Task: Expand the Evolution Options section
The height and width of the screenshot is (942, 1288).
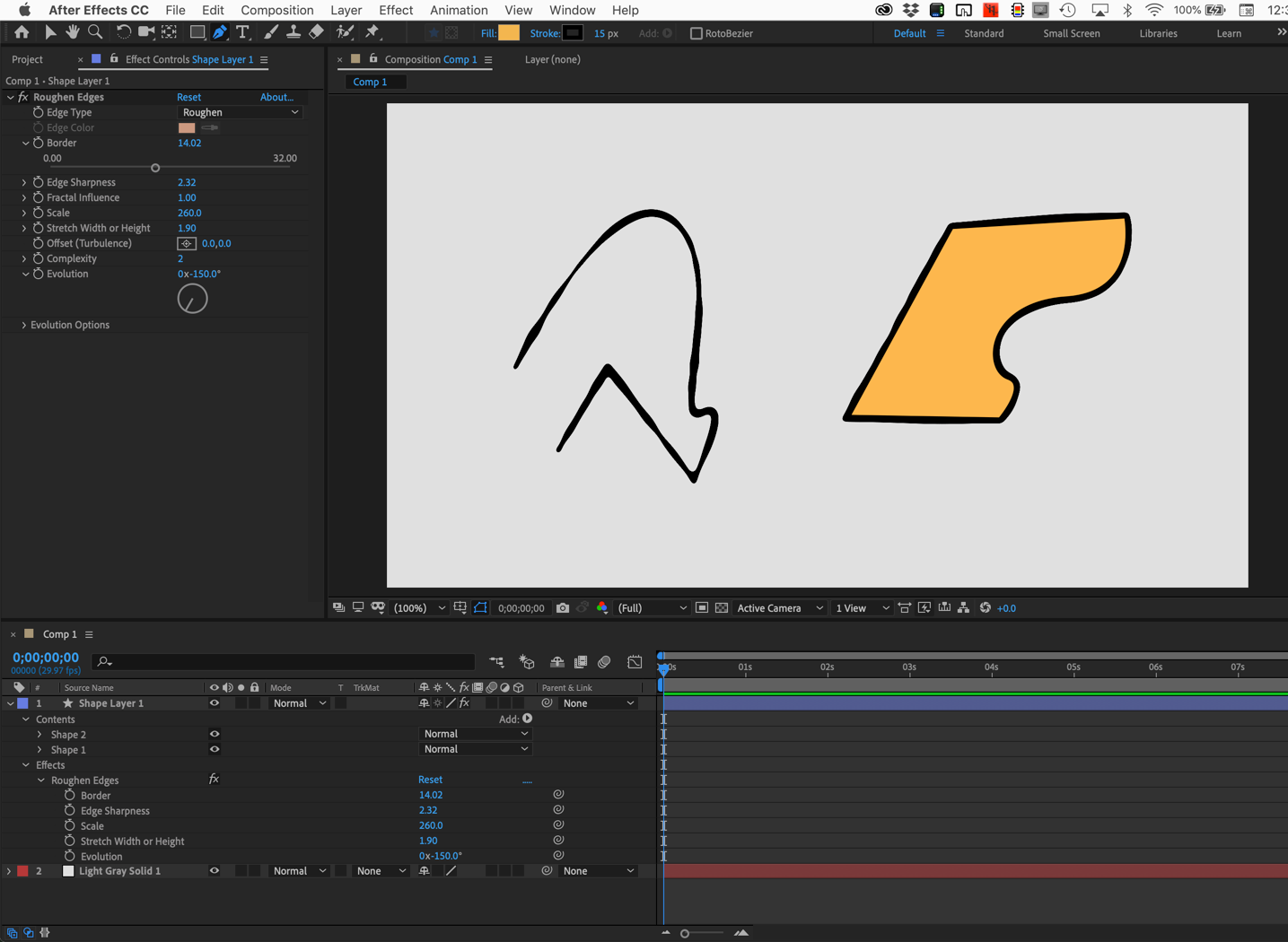Action: point(24,325)
